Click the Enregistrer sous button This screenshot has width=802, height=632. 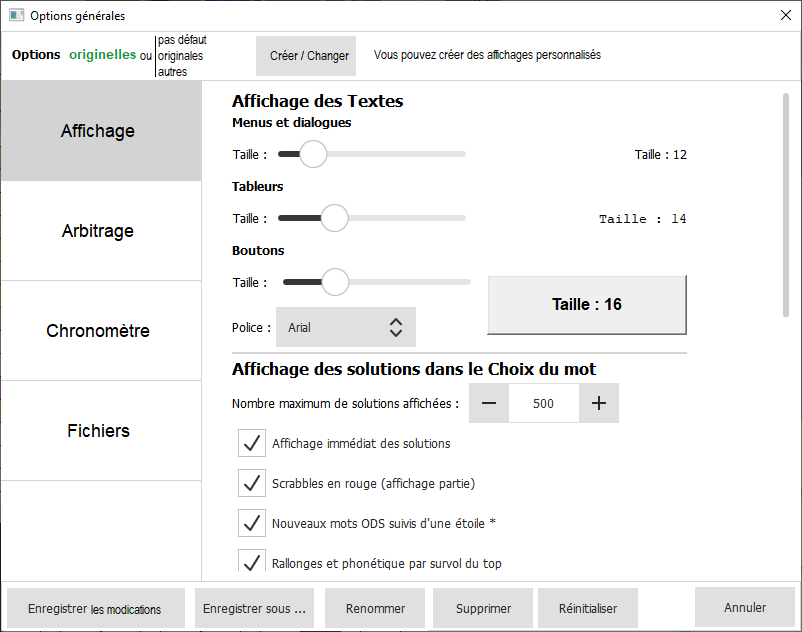point(254,608)
